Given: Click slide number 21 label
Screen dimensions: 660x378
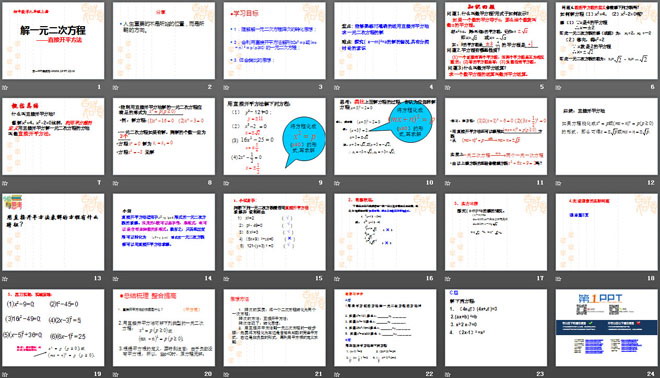Looking at the screenshot, I should coord(319,374).
